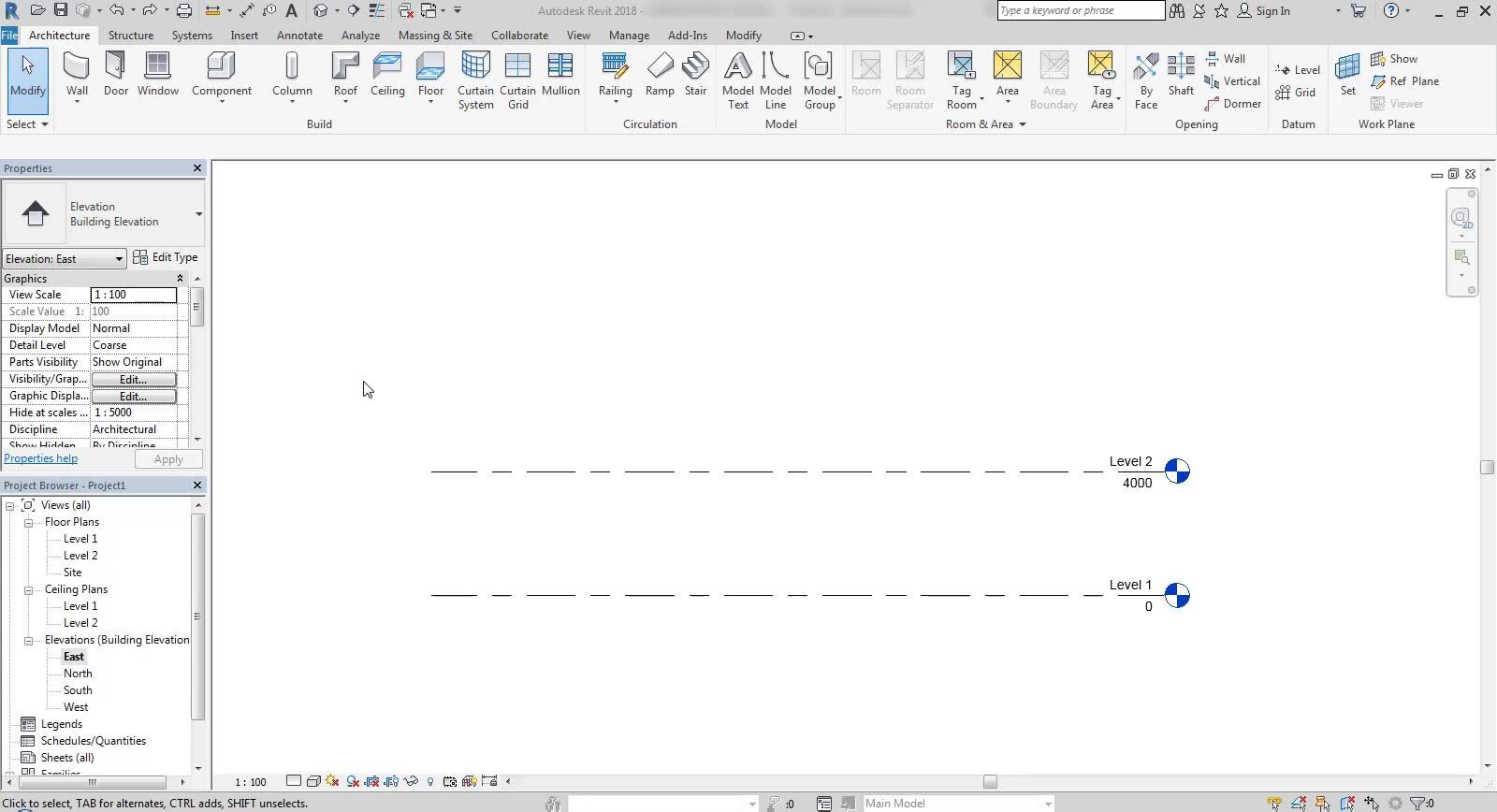Toggle Select Pinned Elements
Viewport: 1497px width, 812px height.
coord(1323,804)
